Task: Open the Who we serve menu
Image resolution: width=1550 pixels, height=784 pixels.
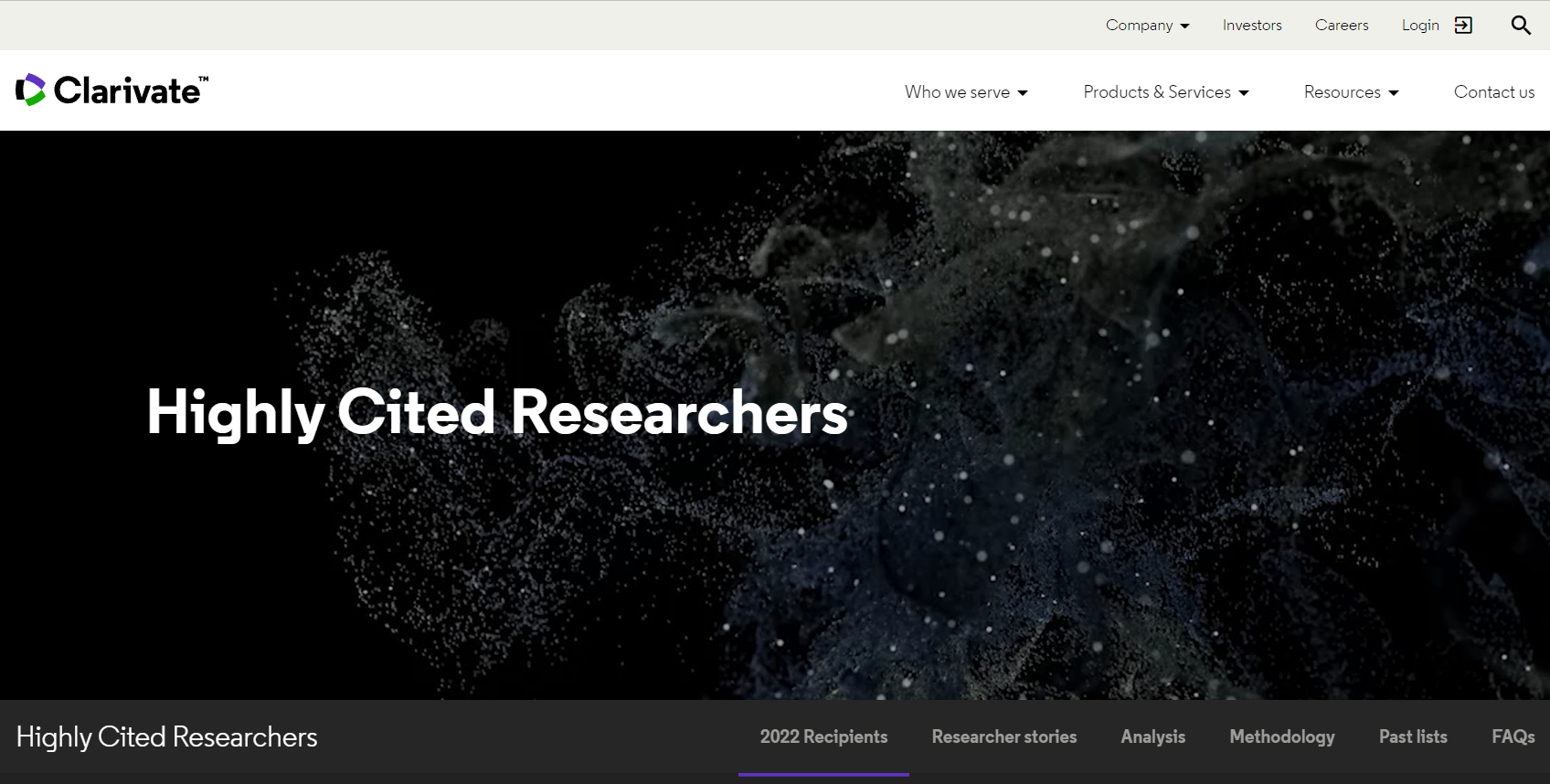Action: (x=966, y=92)
